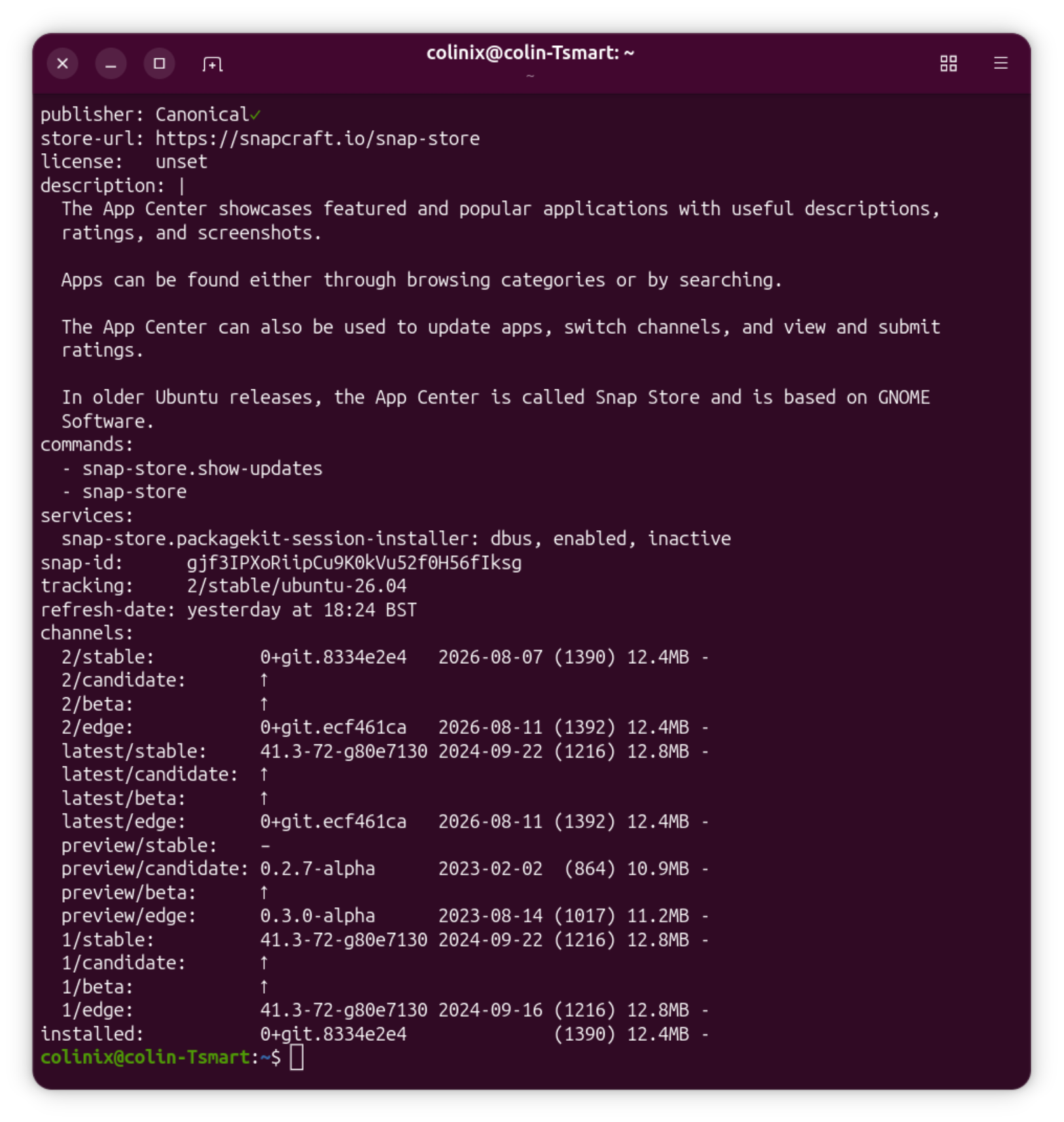Click the '1/stable:' channel name
Image resolution: width=1064 pixels, height=1122 pixels.
(x=108, y=939)
